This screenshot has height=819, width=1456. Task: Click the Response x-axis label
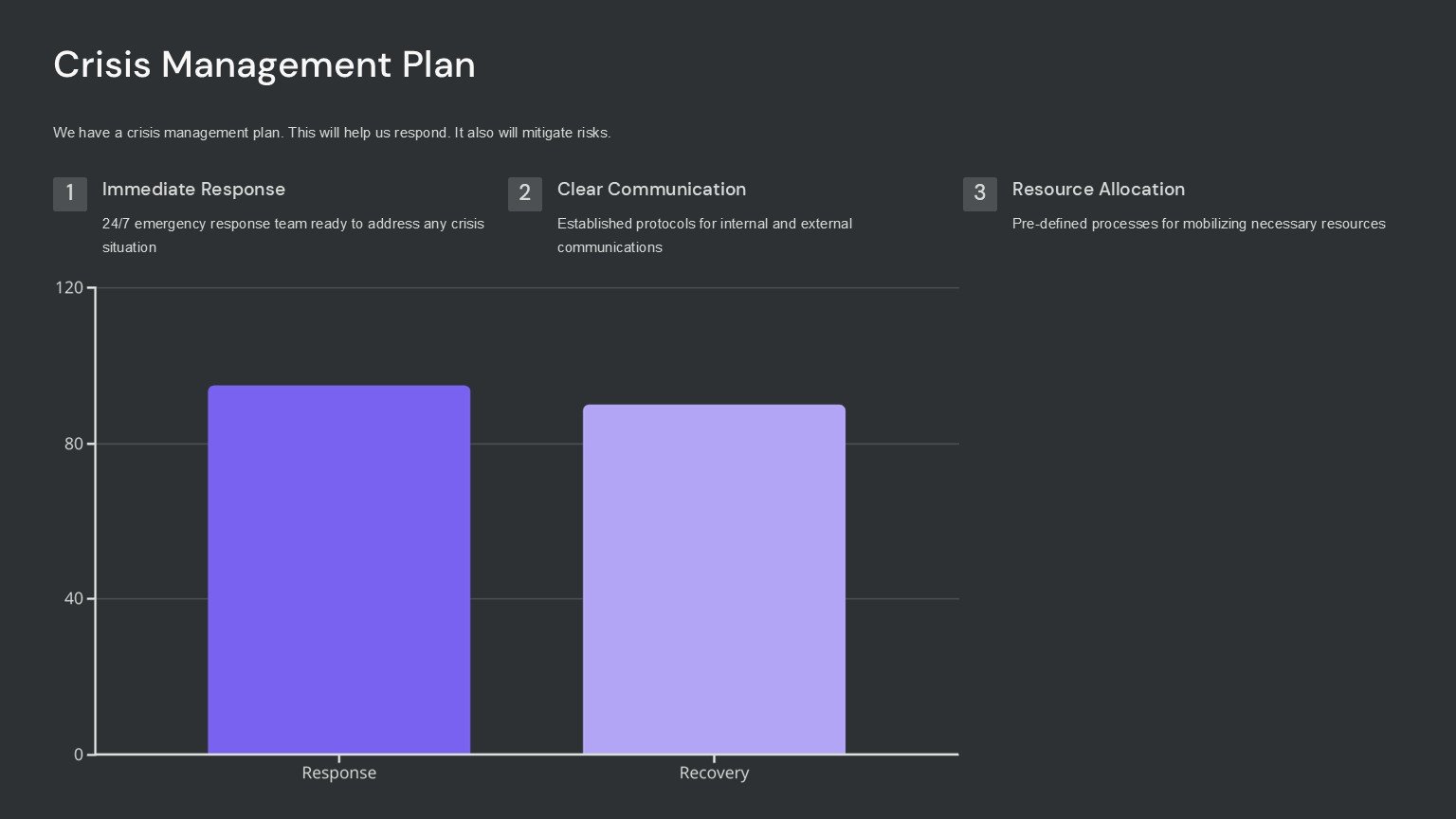click(338, 773)
